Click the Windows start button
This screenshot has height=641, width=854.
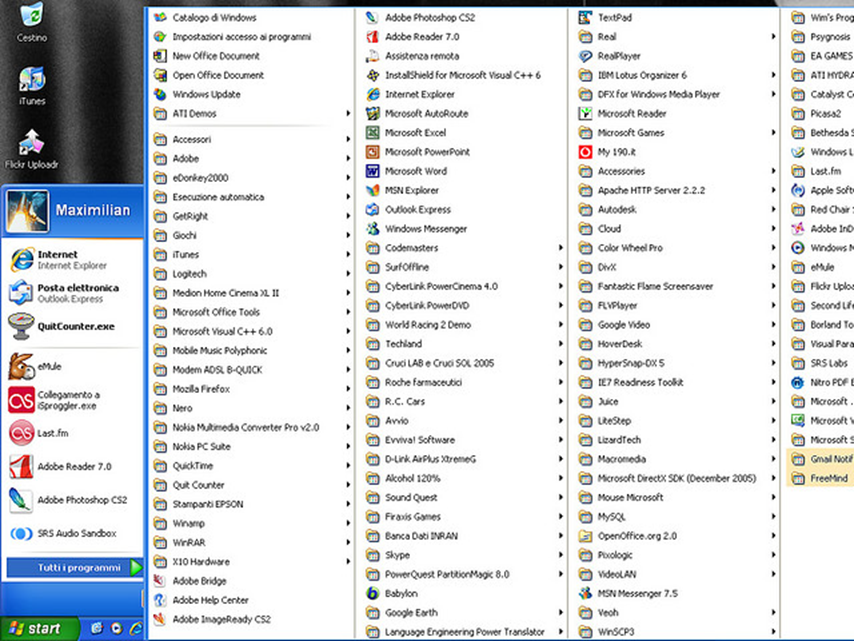tap(38, 628)
